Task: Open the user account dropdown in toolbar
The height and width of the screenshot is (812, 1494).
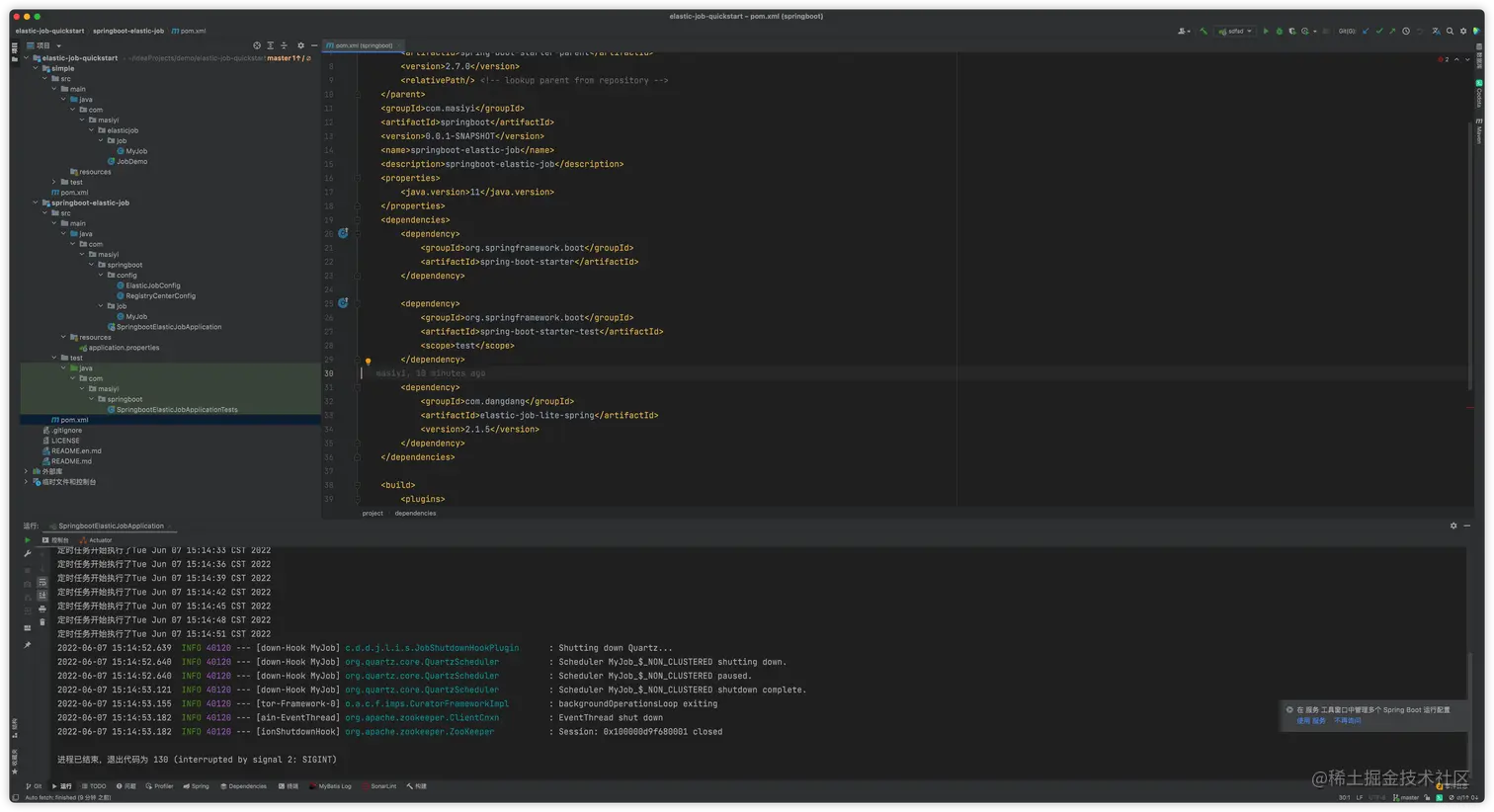Action: coord(1184,32)
